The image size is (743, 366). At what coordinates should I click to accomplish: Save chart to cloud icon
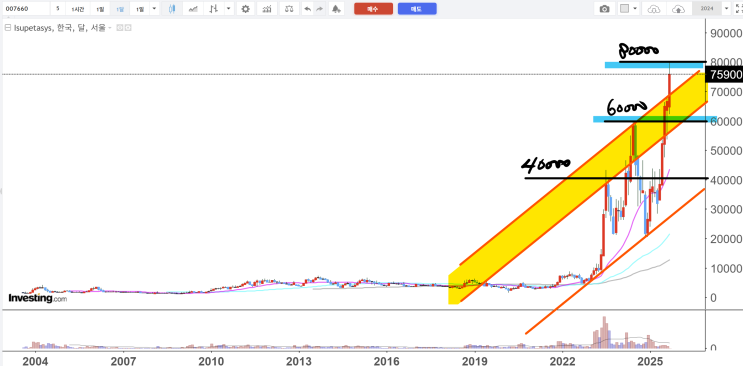tap(653, 9)
